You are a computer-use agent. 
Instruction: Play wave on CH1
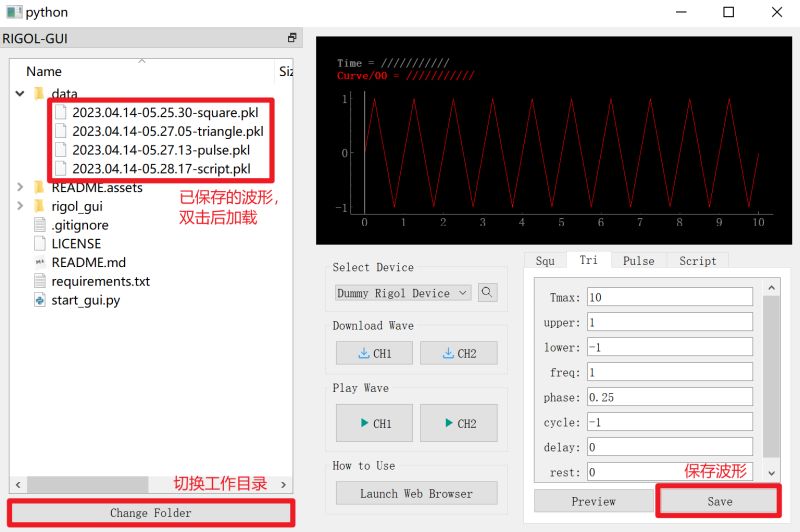pyautogui.click(x=374, y=423)
